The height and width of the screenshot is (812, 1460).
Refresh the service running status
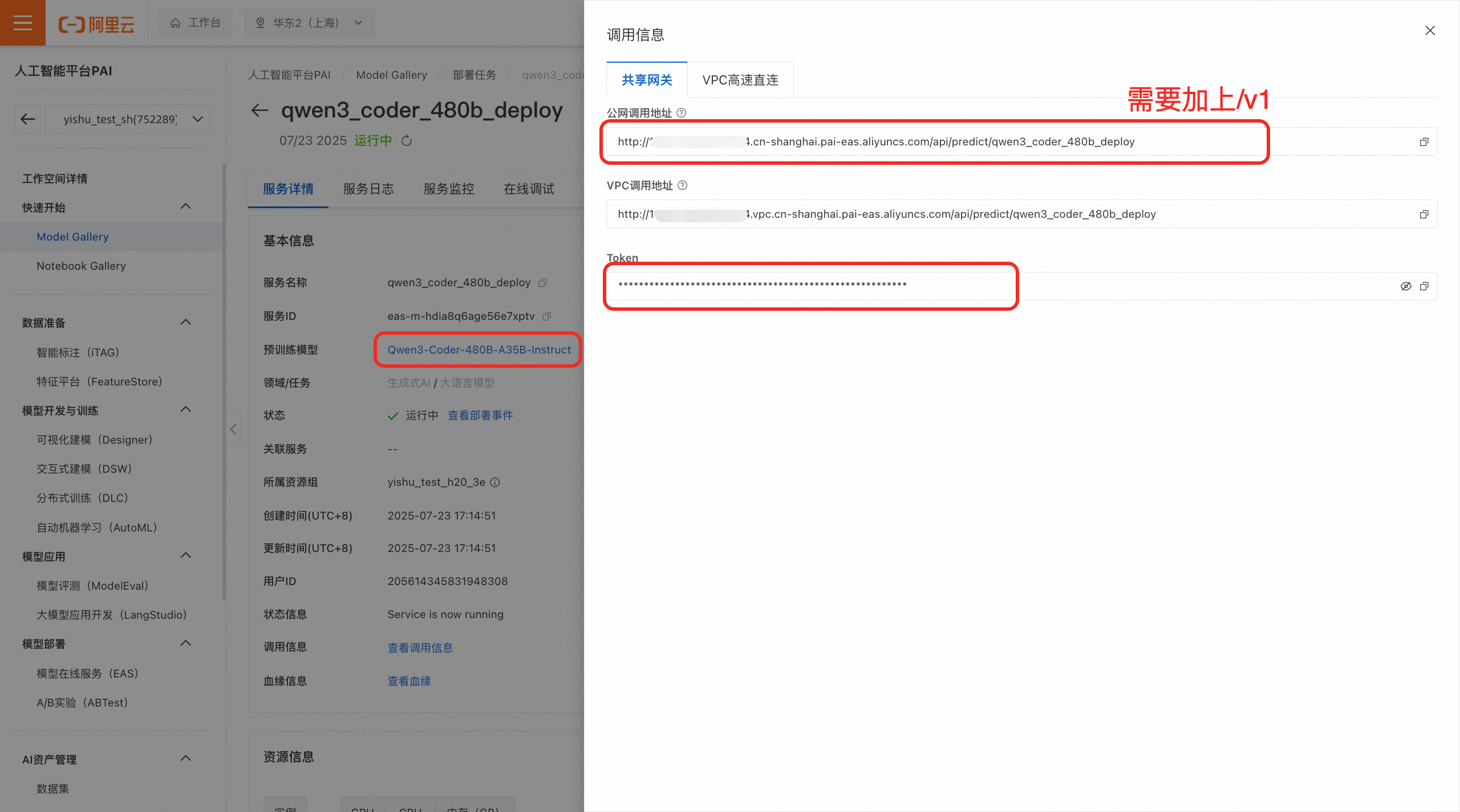406,141
